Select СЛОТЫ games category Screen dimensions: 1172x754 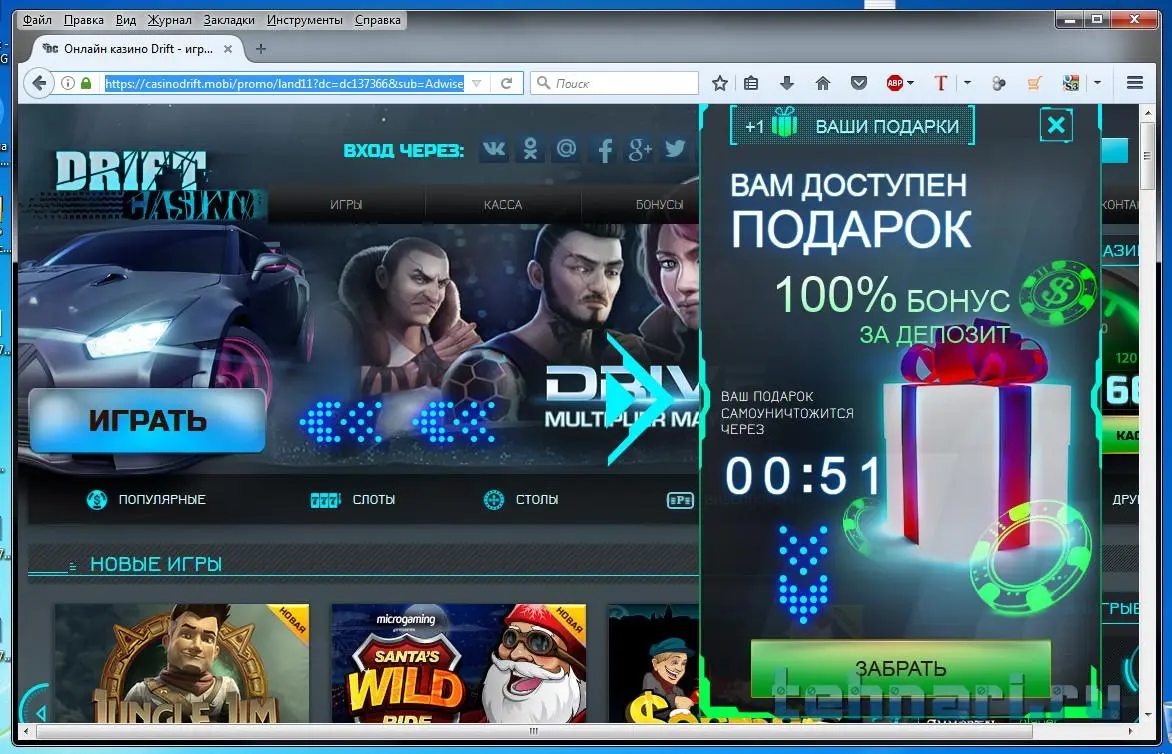point(353,499)
